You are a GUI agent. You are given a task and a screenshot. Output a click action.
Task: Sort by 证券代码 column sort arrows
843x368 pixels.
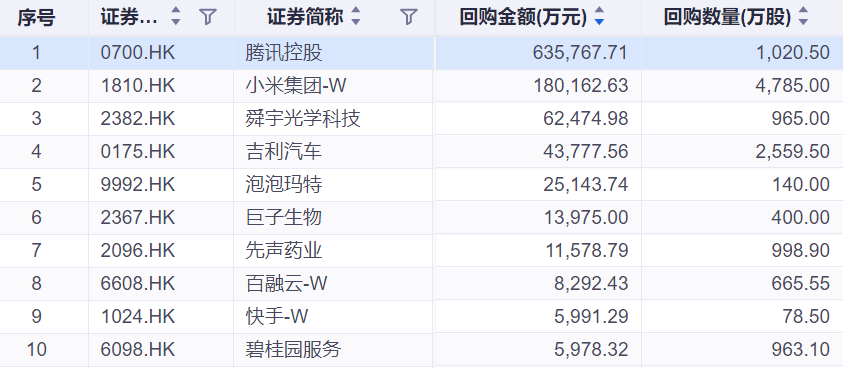point(176,17)
